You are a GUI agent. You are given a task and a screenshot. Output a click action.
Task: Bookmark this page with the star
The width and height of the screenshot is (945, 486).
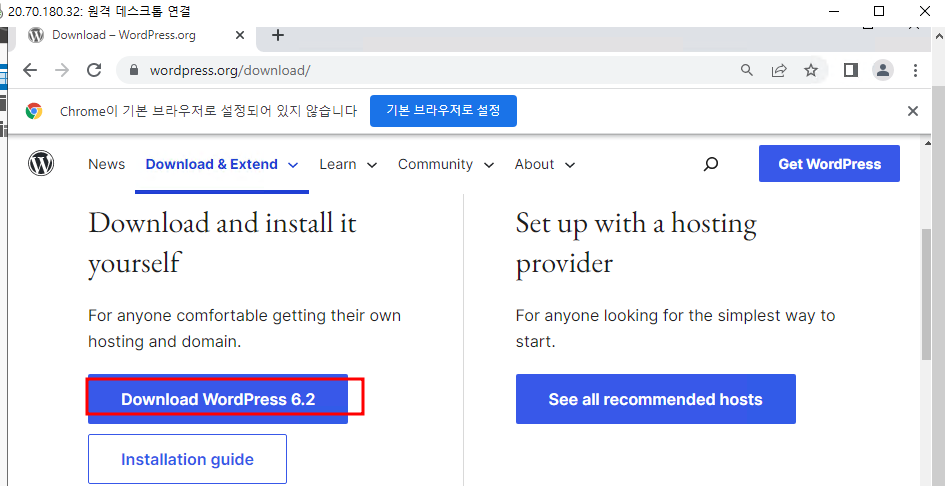pos(811,71)
